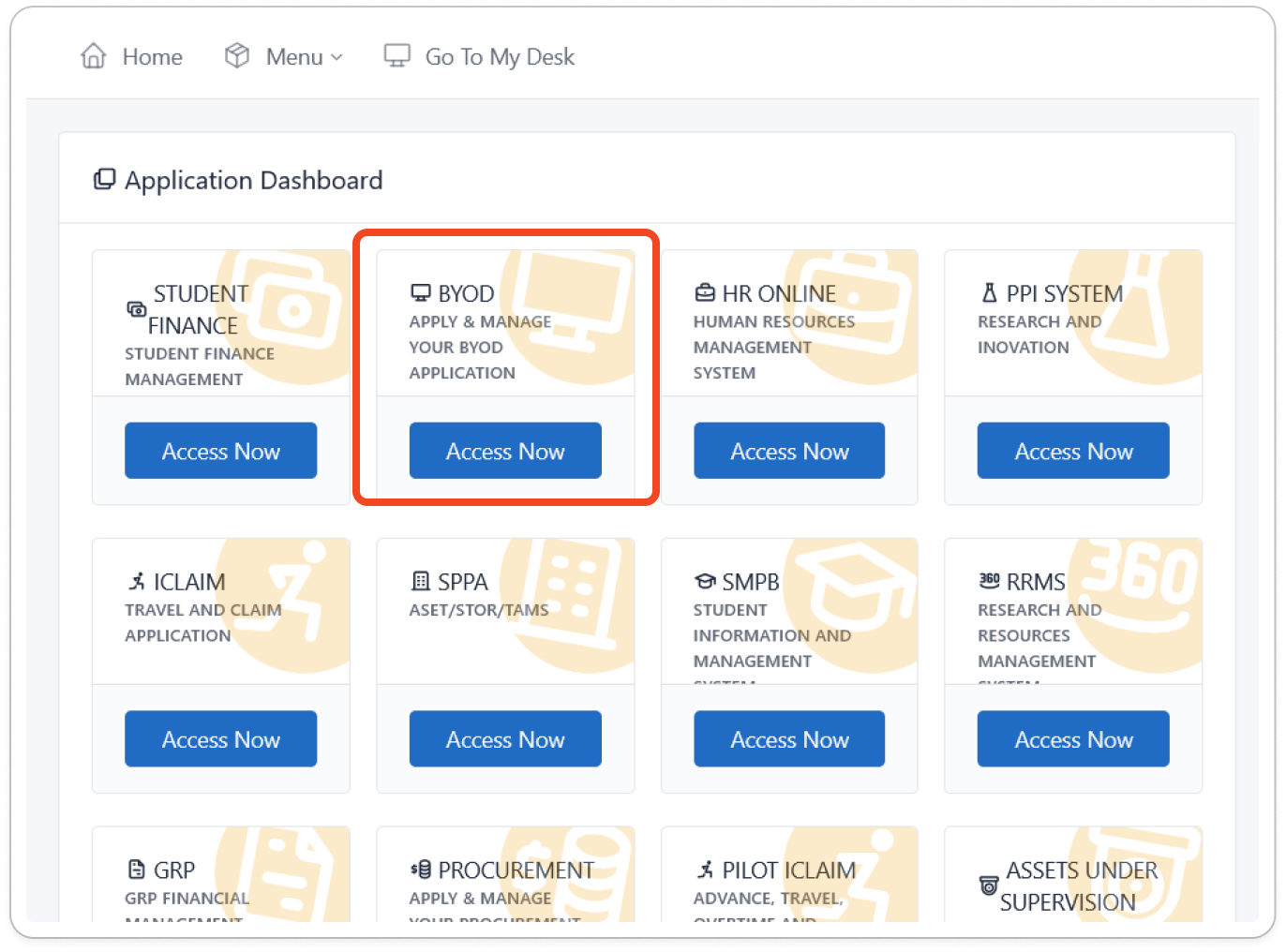Viewport: 1286px width, 952px height.
Task: Click the PPI SYSTEM flask icon
Action: point(989,293)
